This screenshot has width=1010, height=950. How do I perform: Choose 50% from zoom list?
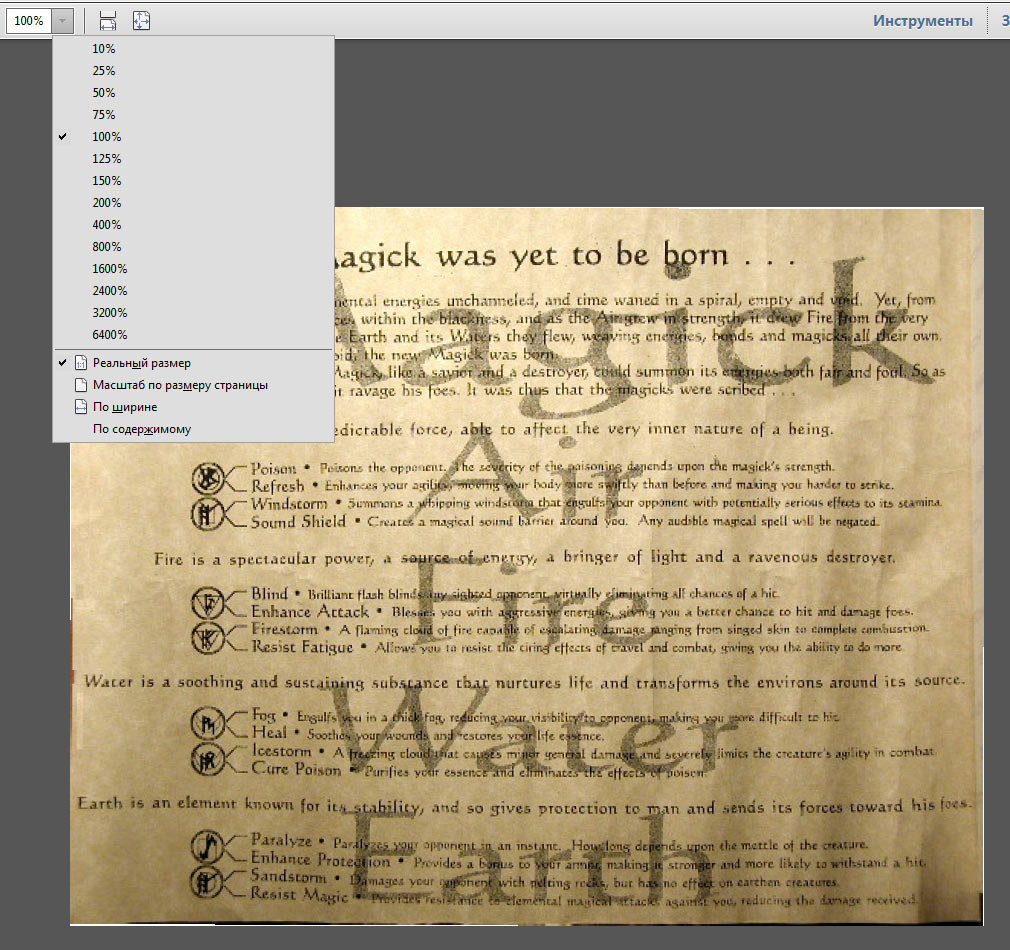103,93
